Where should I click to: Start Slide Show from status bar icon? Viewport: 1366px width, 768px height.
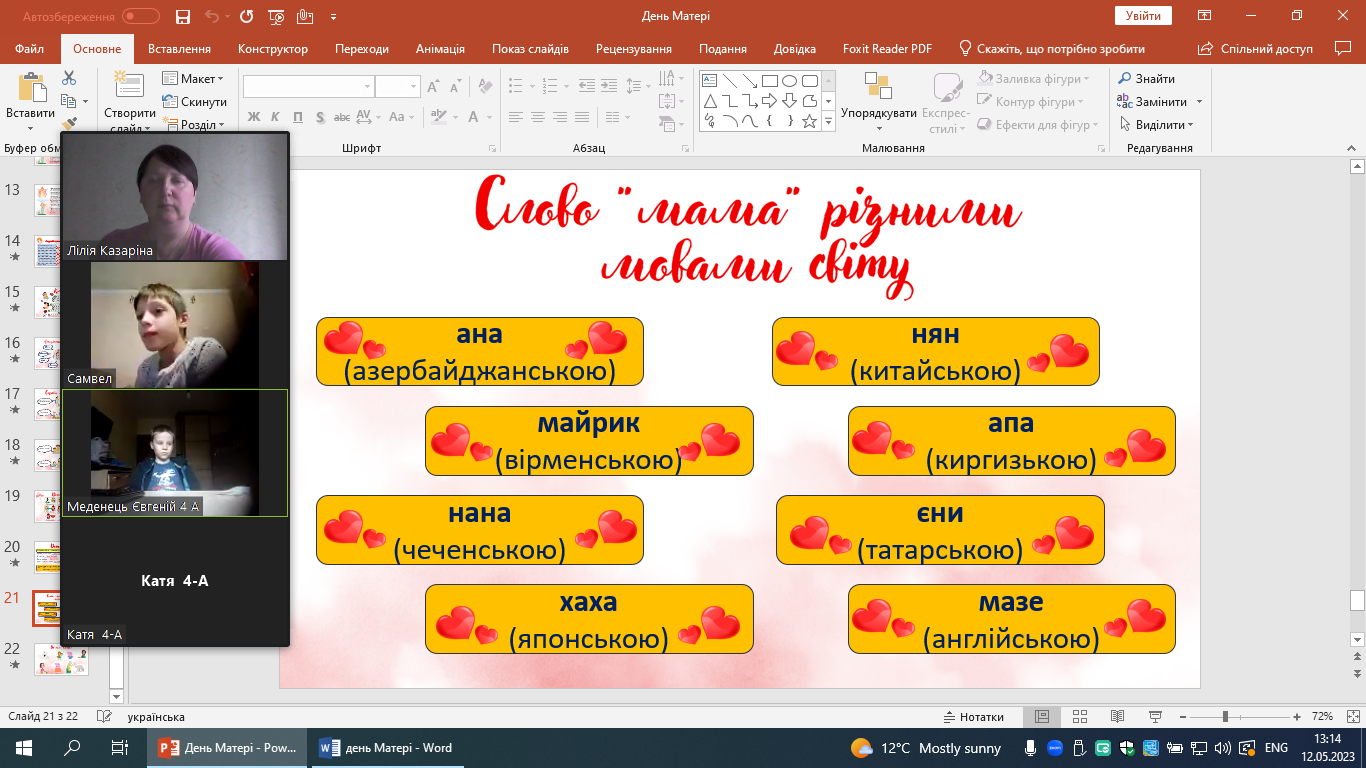(x=1155, y=717)
